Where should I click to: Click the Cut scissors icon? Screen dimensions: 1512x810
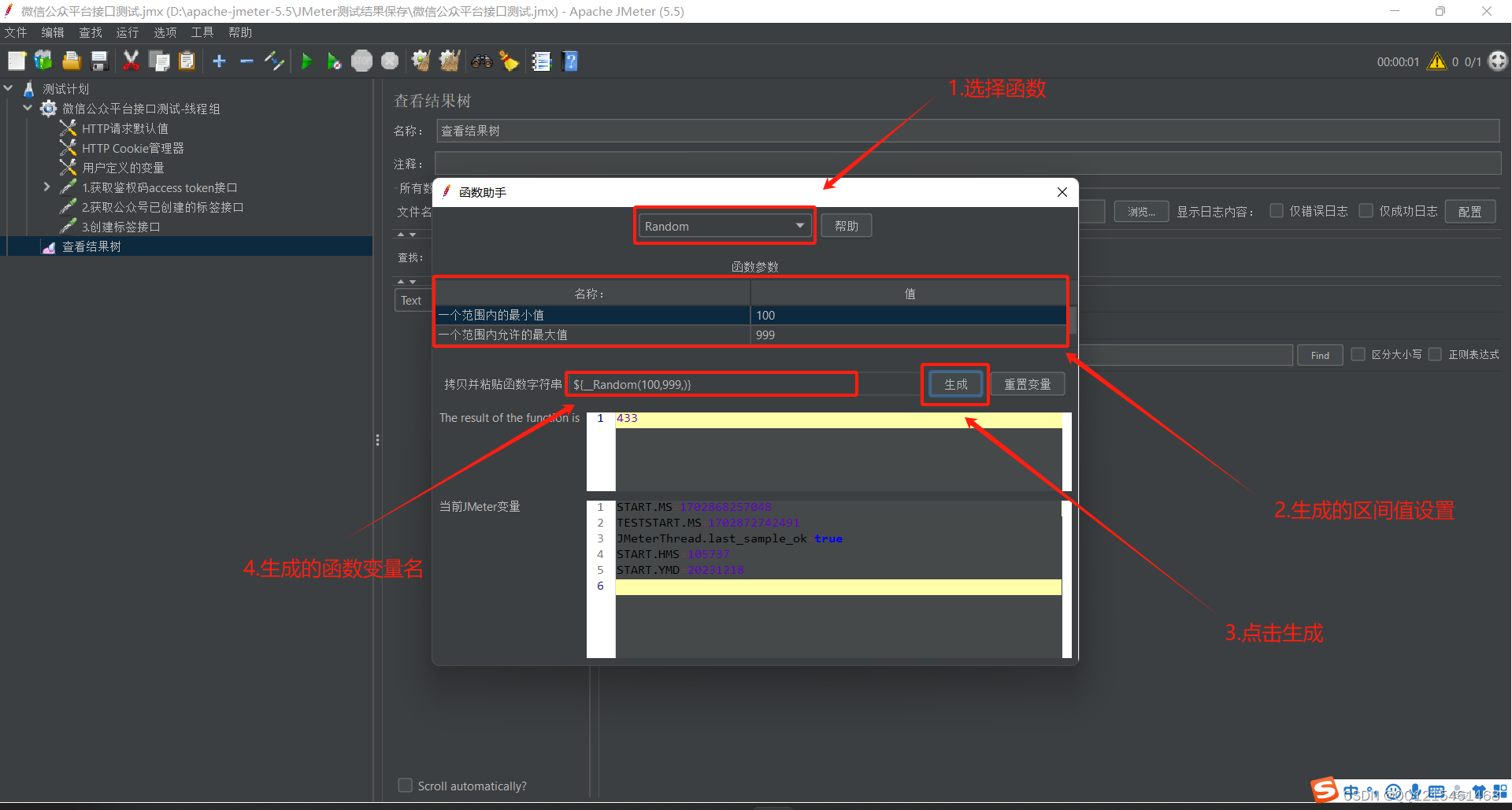pyautogui.click(x=131, y=61)
